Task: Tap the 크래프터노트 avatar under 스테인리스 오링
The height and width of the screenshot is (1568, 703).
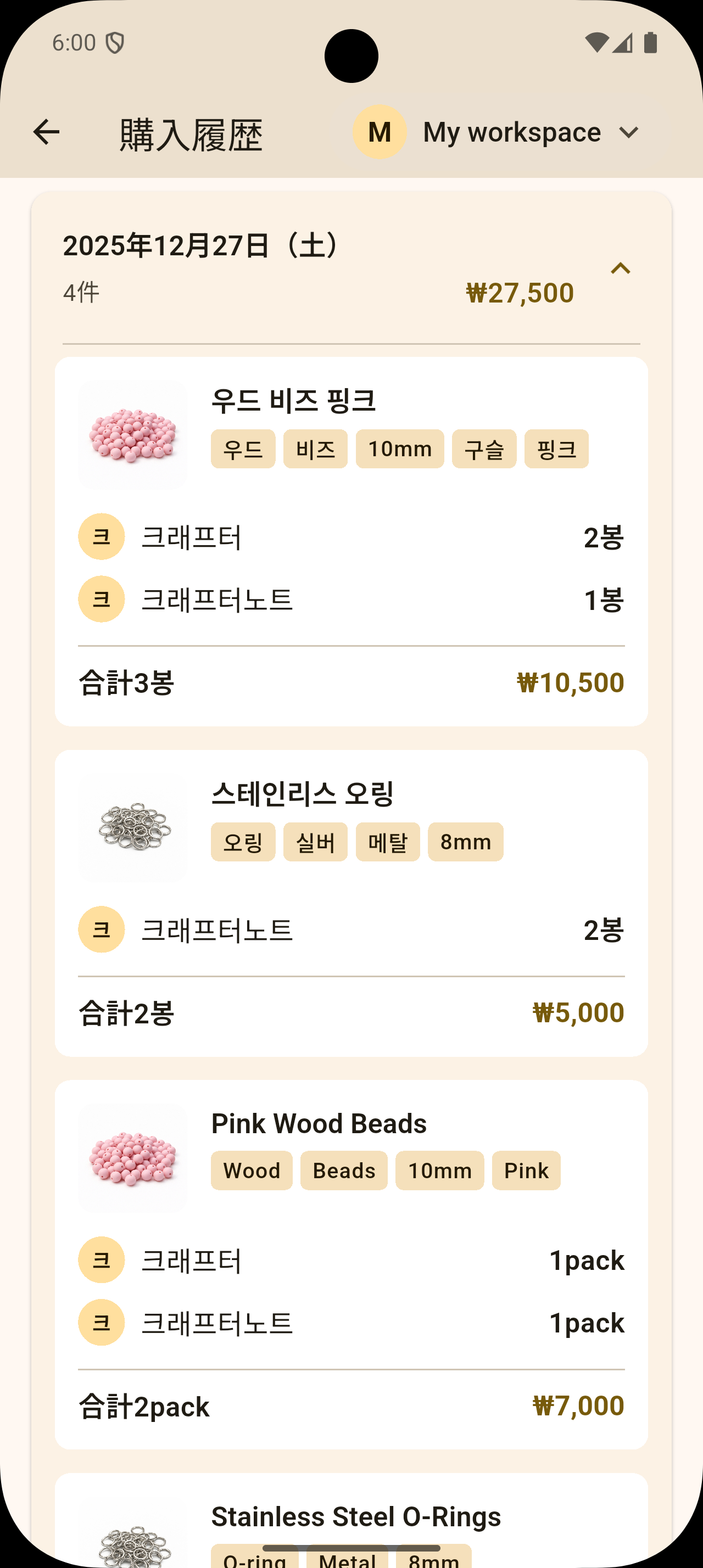Action: 102,929
